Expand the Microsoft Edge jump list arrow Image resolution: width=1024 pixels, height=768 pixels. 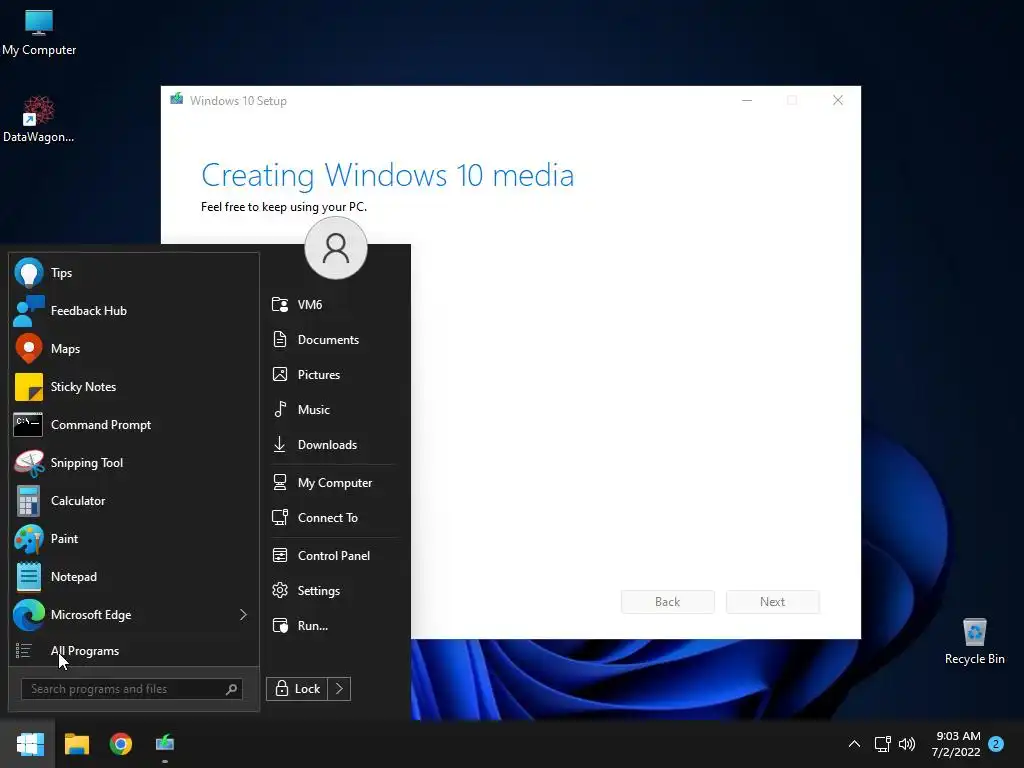tap(243, 615)
